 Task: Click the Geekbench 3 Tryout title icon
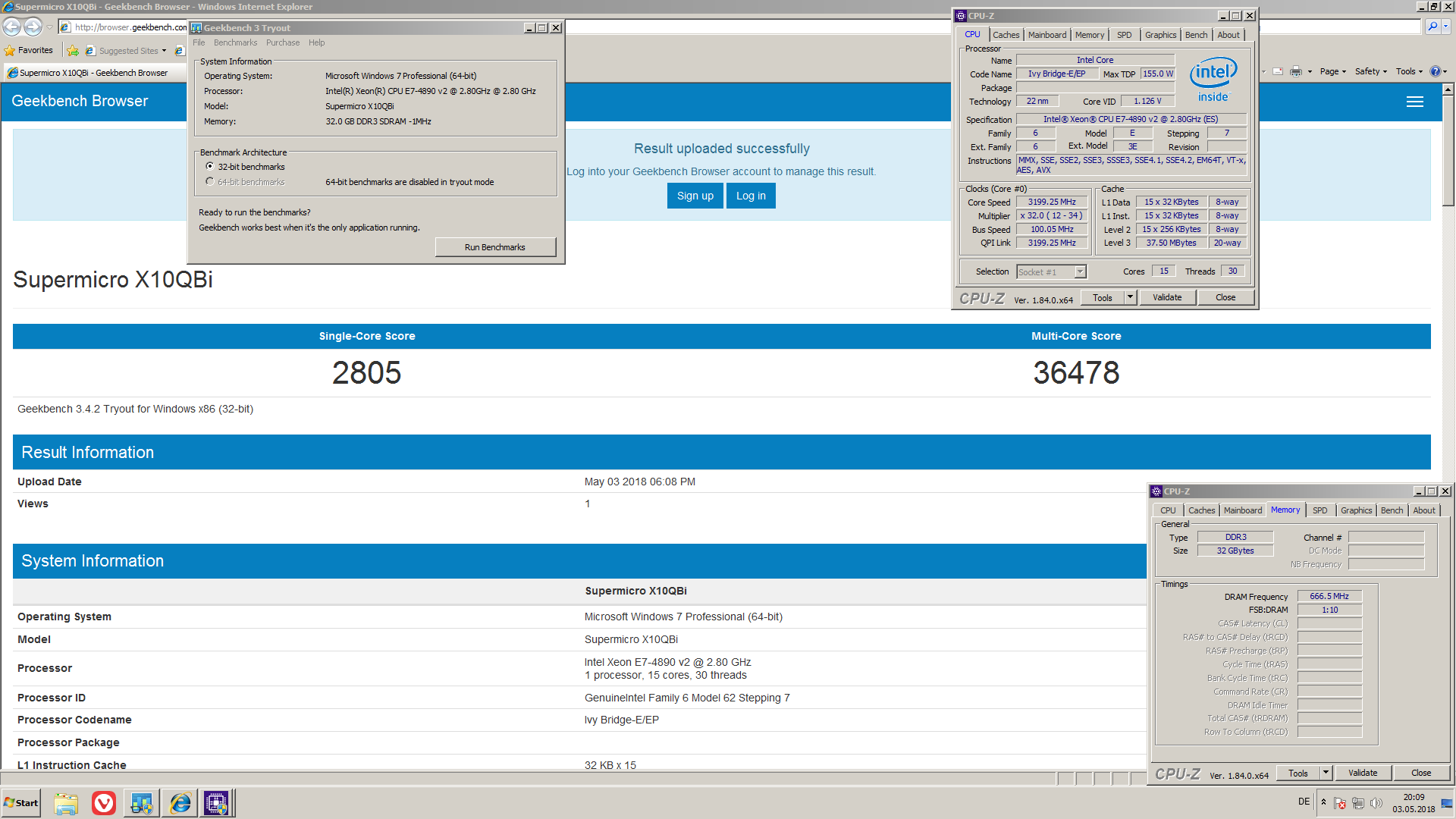click(x=196, y=28)
